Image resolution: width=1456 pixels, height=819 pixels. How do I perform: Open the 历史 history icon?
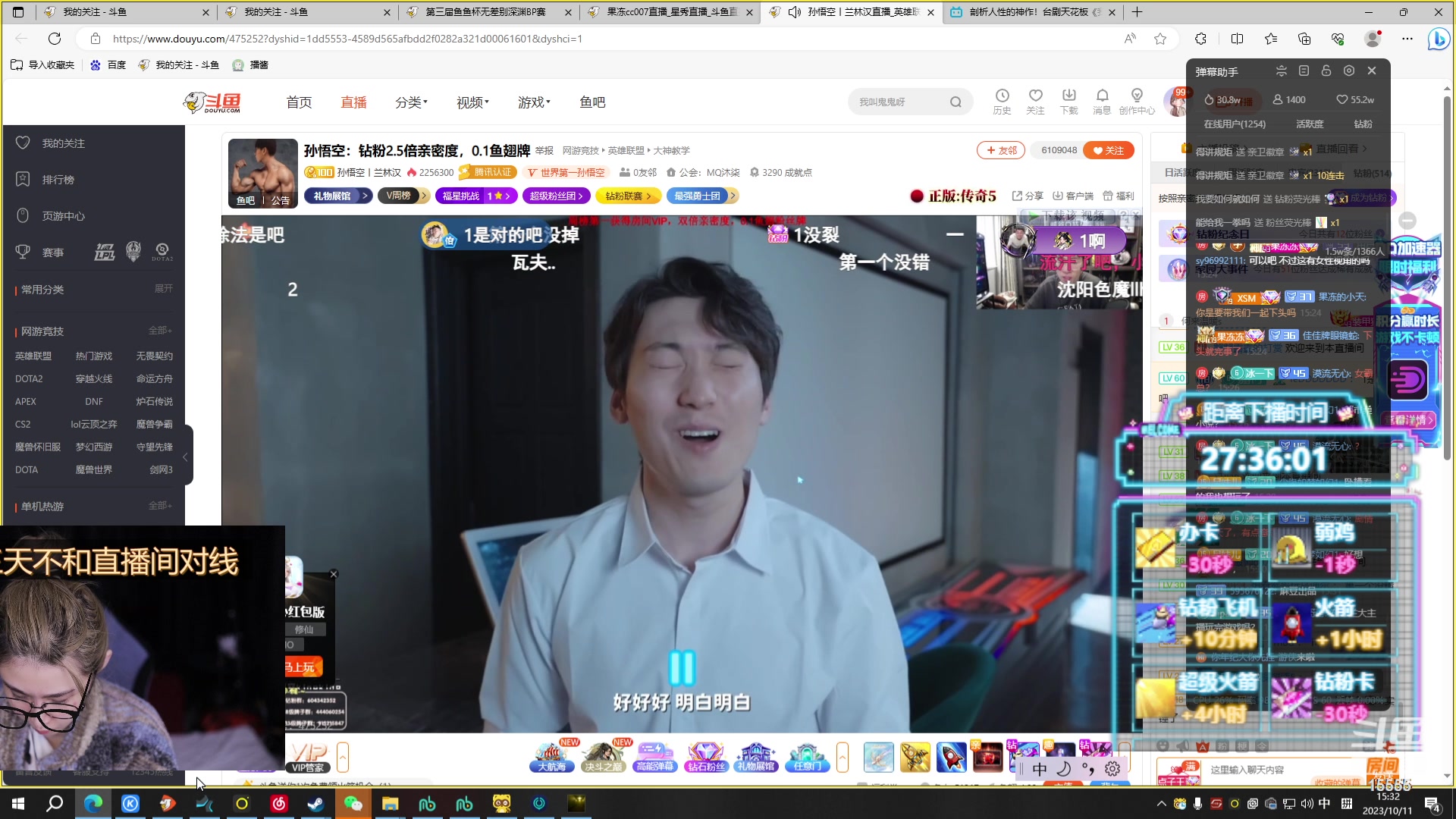pos(1002,101)
